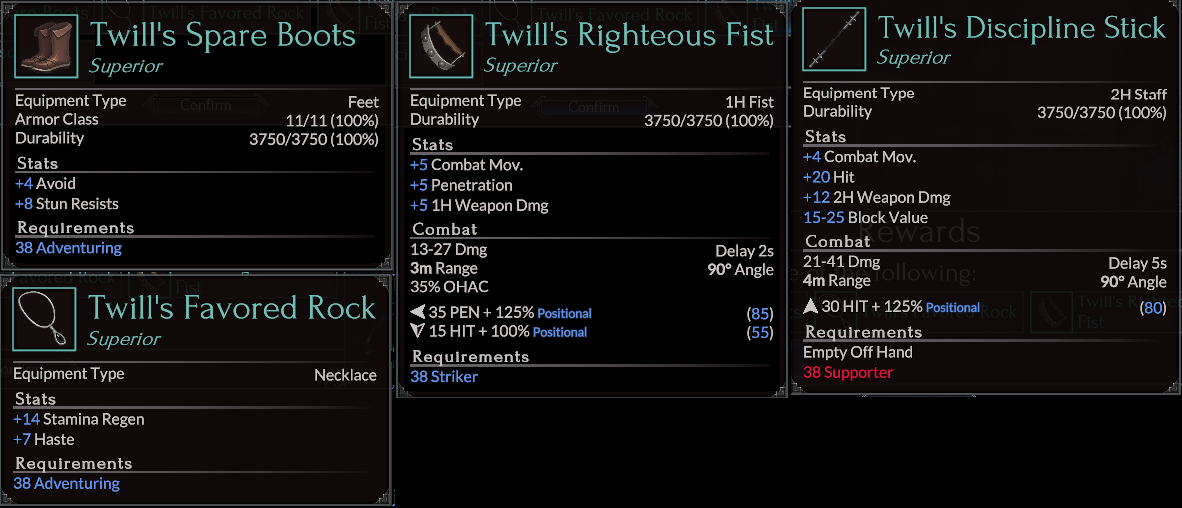Click the 15 HIT attack direction arrow icon

pyautogui.click(x=417, y=332)
